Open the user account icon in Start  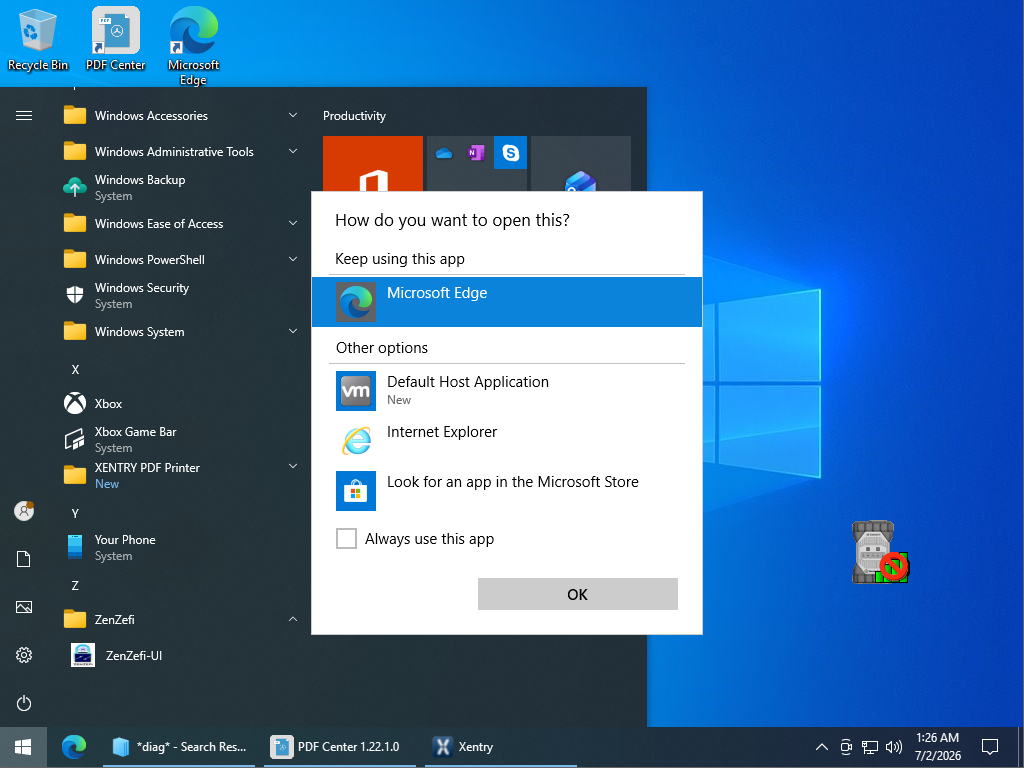(x=24, y=511)
